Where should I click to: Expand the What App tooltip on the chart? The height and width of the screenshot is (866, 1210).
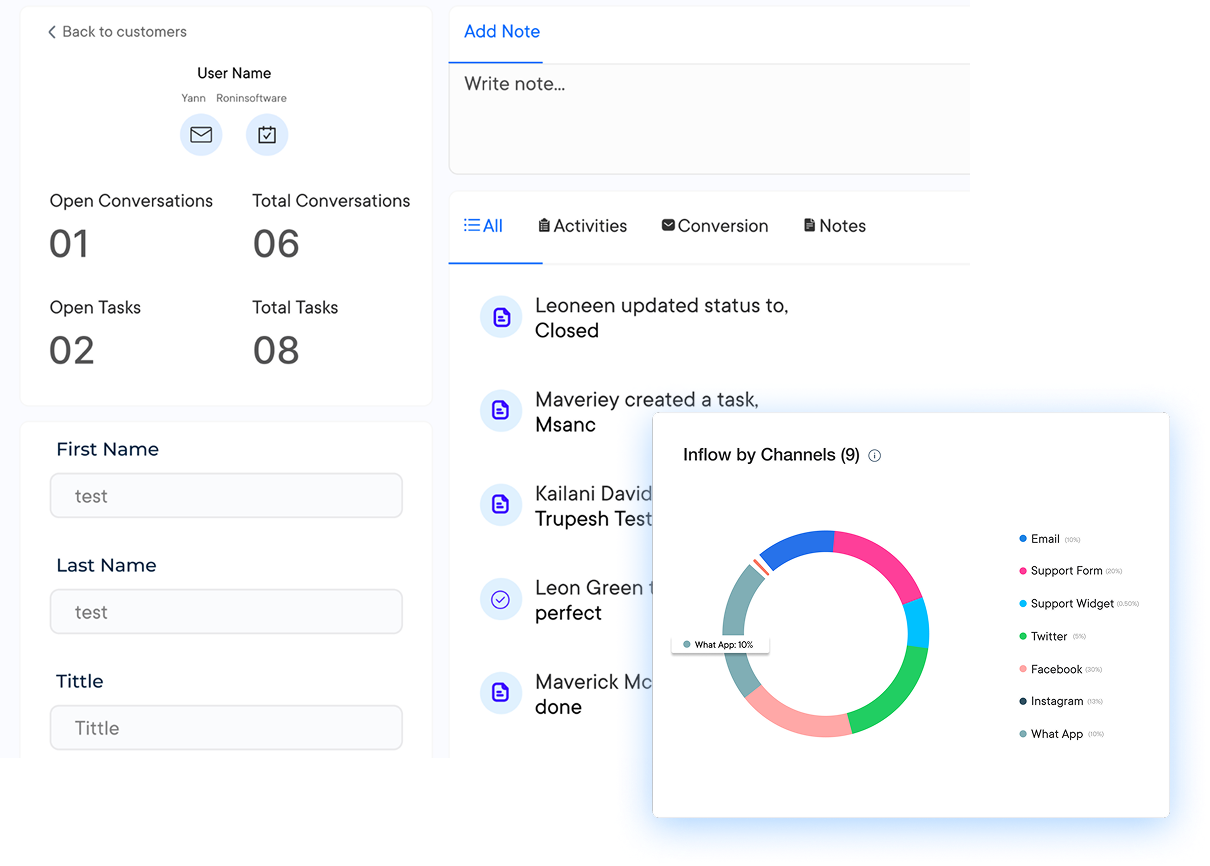coord(721,644)
